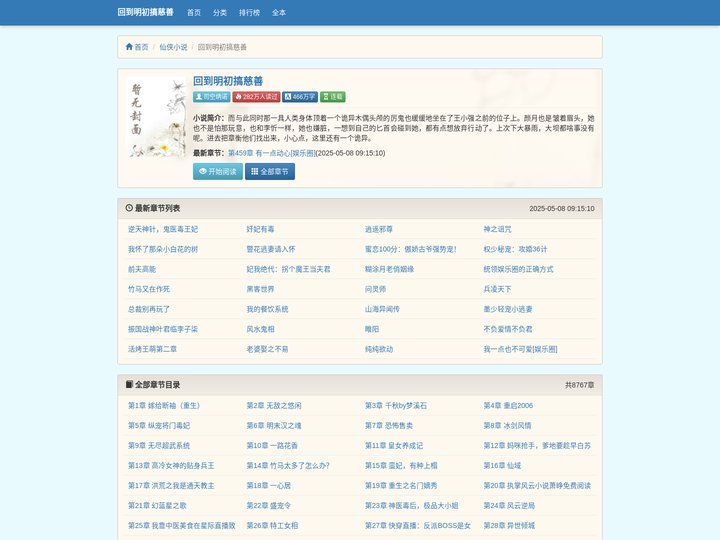Open chapter 第18章 一心居
The width and height of the screenshot is (720, 540).
268,486
